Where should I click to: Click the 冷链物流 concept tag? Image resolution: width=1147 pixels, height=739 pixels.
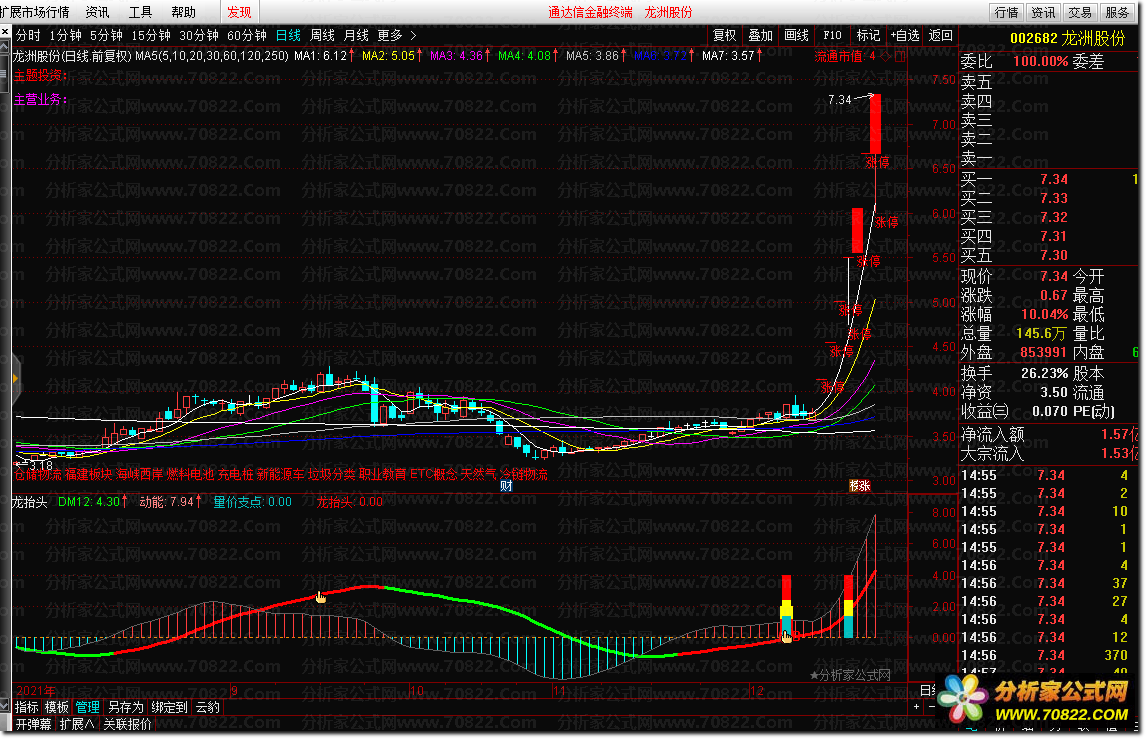click(524, 474)
